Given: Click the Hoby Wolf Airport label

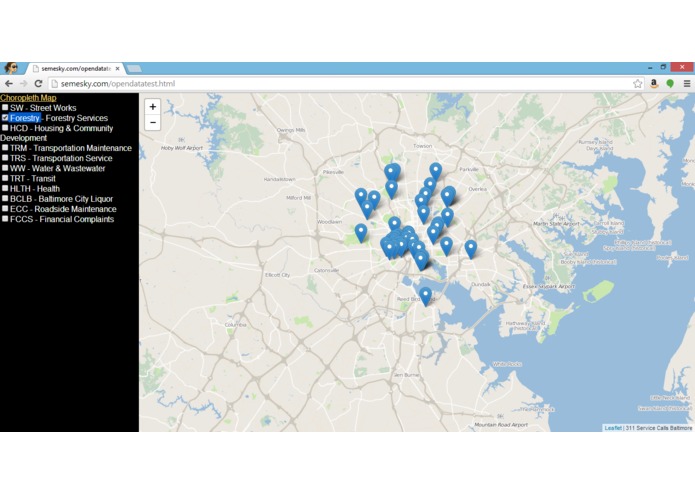Looking at the screenshot, I should coord(182,148).
